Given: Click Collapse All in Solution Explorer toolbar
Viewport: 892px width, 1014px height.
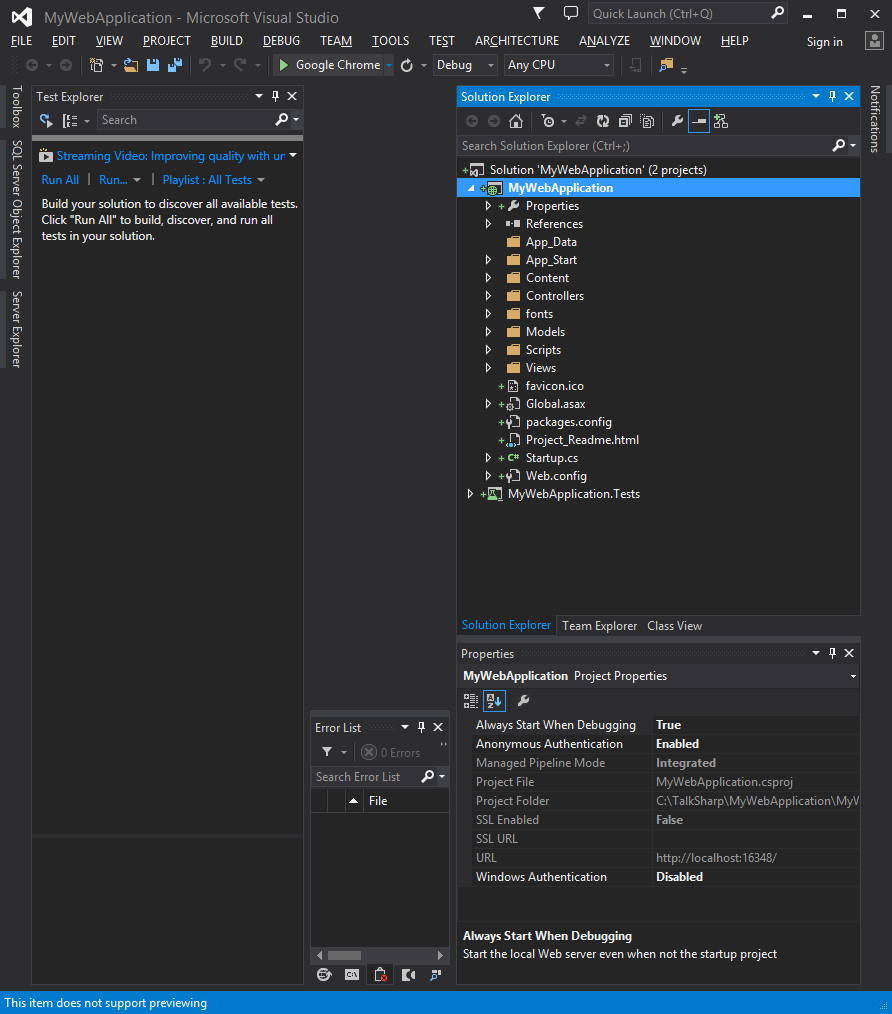Looking at the screenshot, I should pyautogui.click(x=625, y=121).
